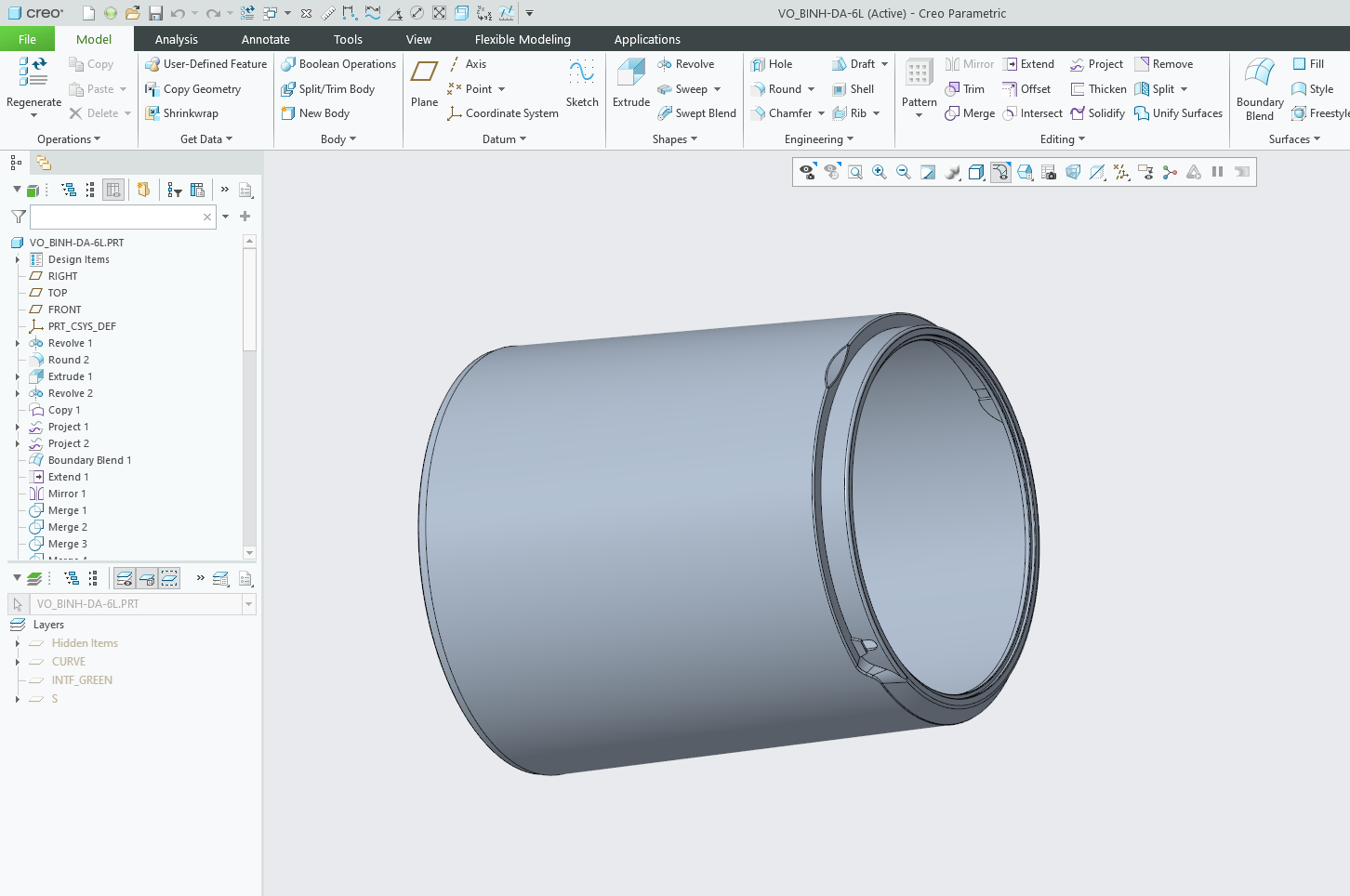Open the Operations group dropdown
The width and height of the screenshot is (1350, 896).
[69, 139]
